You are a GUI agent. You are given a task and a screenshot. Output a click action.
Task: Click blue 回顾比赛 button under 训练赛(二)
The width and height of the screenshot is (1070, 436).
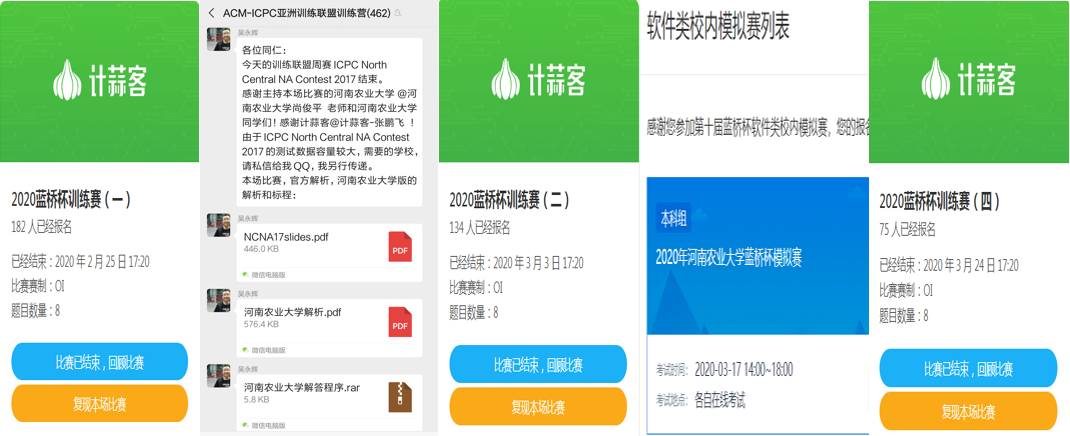(x=538, y=364)
